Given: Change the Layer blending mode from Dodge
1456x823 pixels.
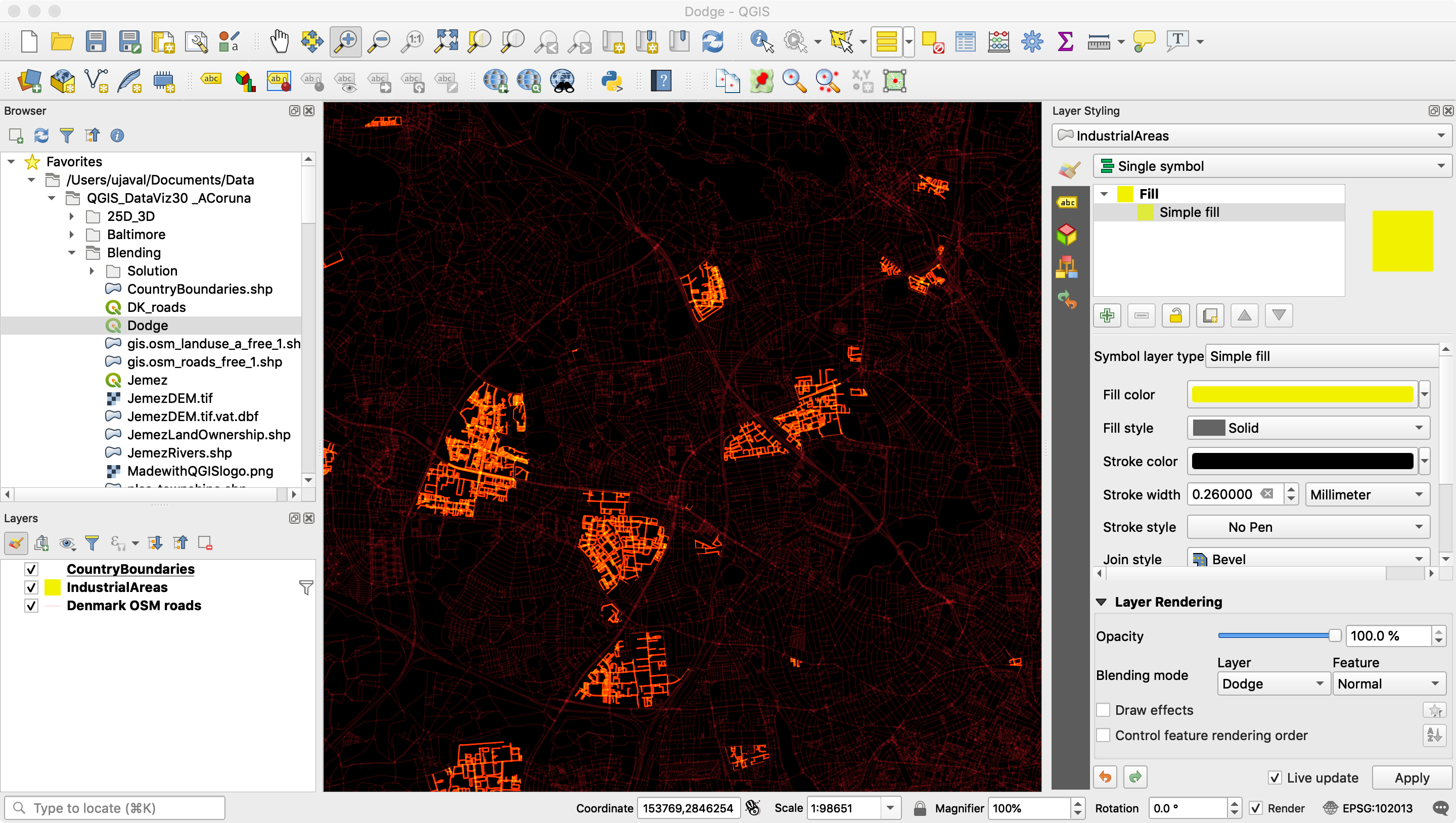Looking at the screenshot, I should (1272, 684).
